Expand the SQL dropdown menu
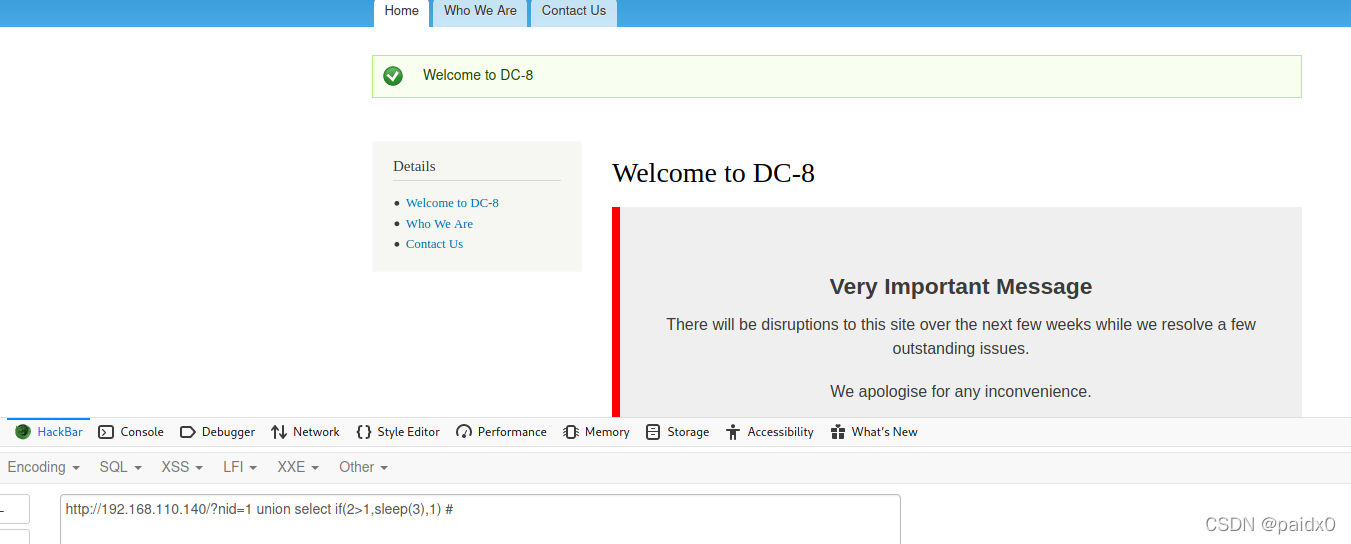1351x544 pixels. [x=120, y=467]
